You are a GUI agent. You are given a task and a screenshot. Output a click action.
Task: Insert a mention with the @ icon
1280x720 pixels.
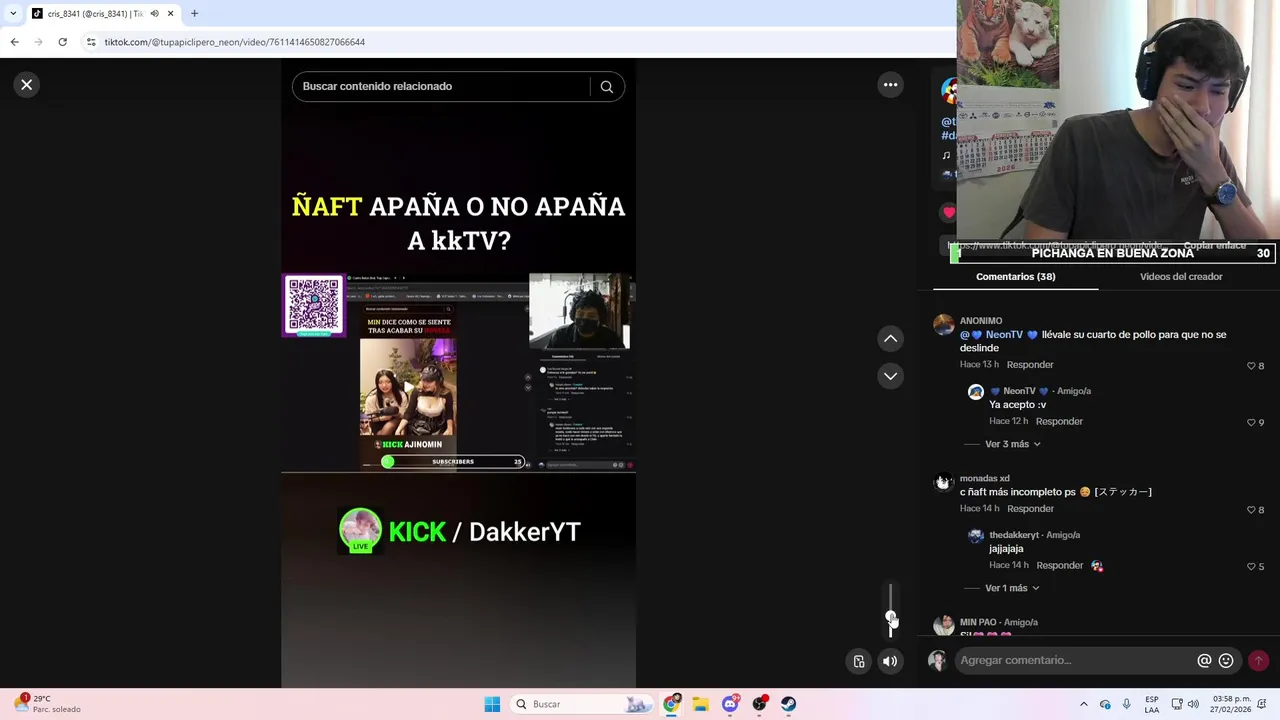[1204, 661]
